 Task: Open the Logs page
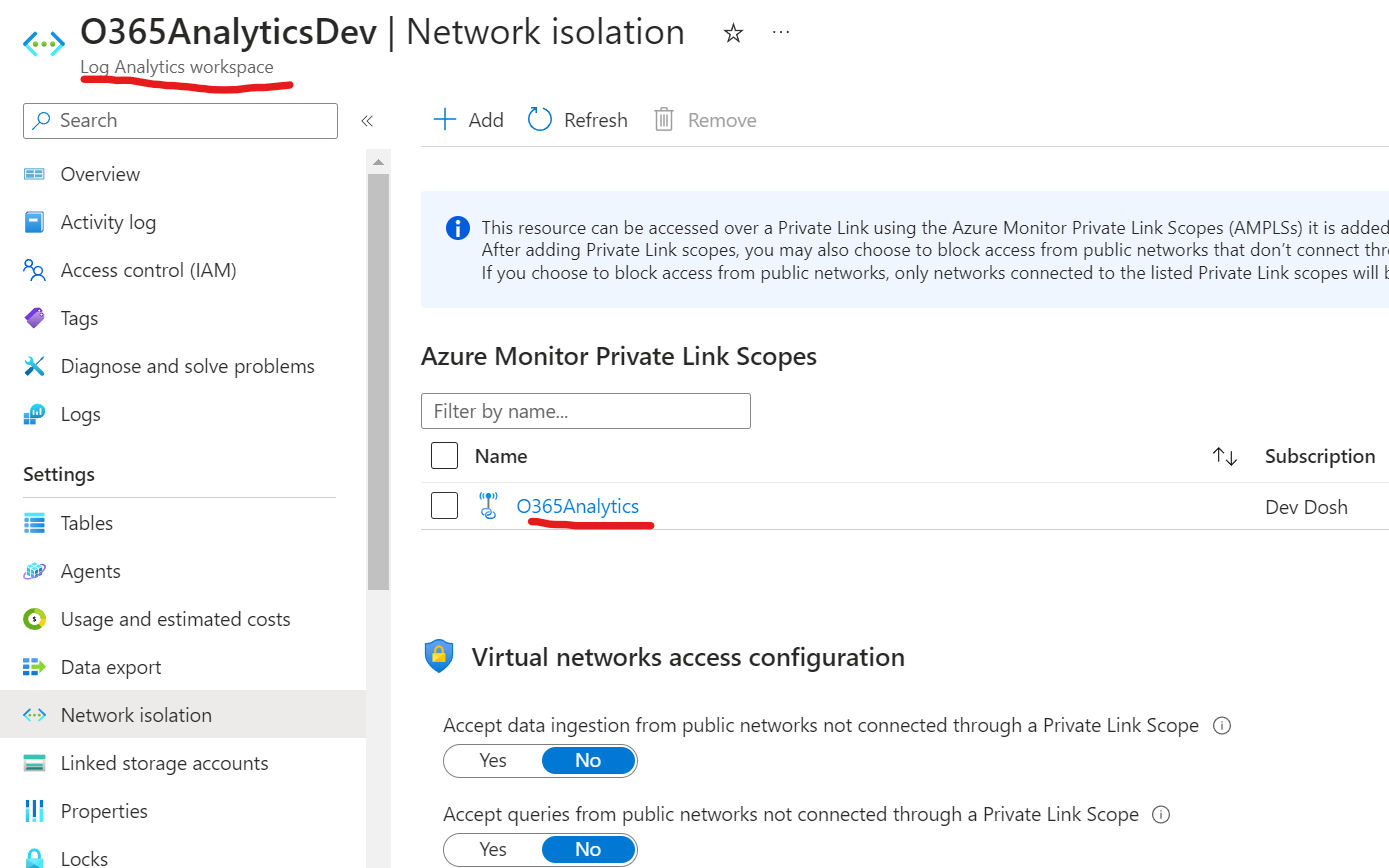click(x=81, y=414)
